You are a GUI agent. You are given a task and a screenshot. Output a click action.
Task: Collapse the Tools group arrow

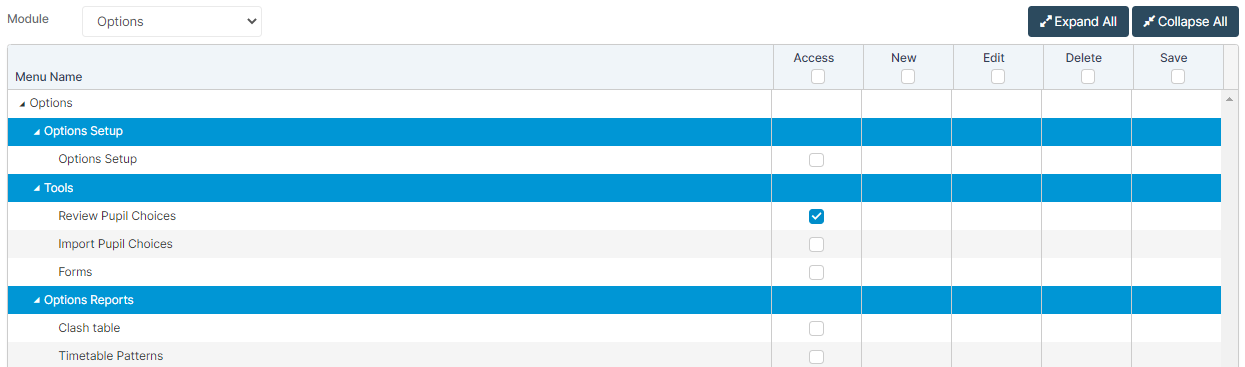tap(37, 188)
